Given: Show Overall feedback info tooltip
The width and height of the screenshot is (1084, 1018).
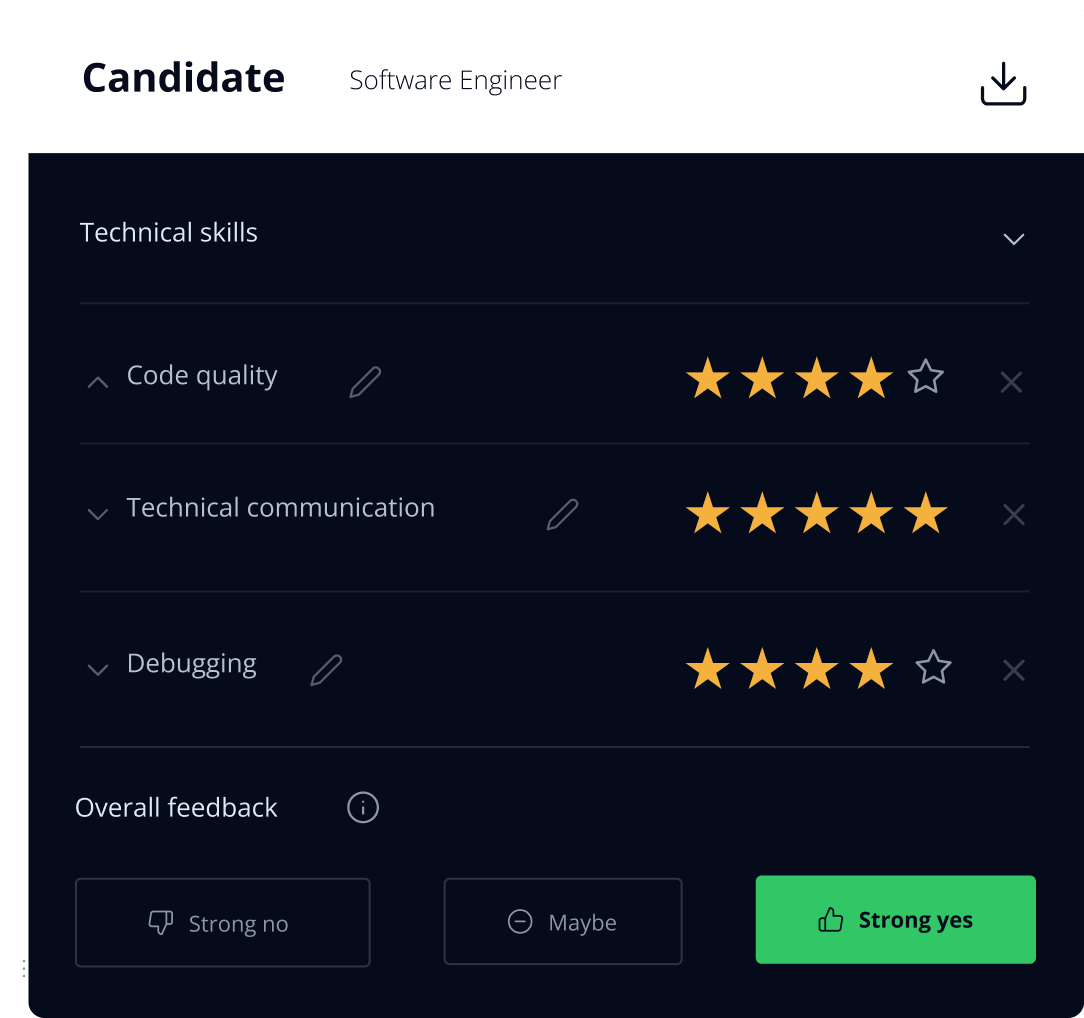Looking at the screenshot, I should (x=363, y=807).
